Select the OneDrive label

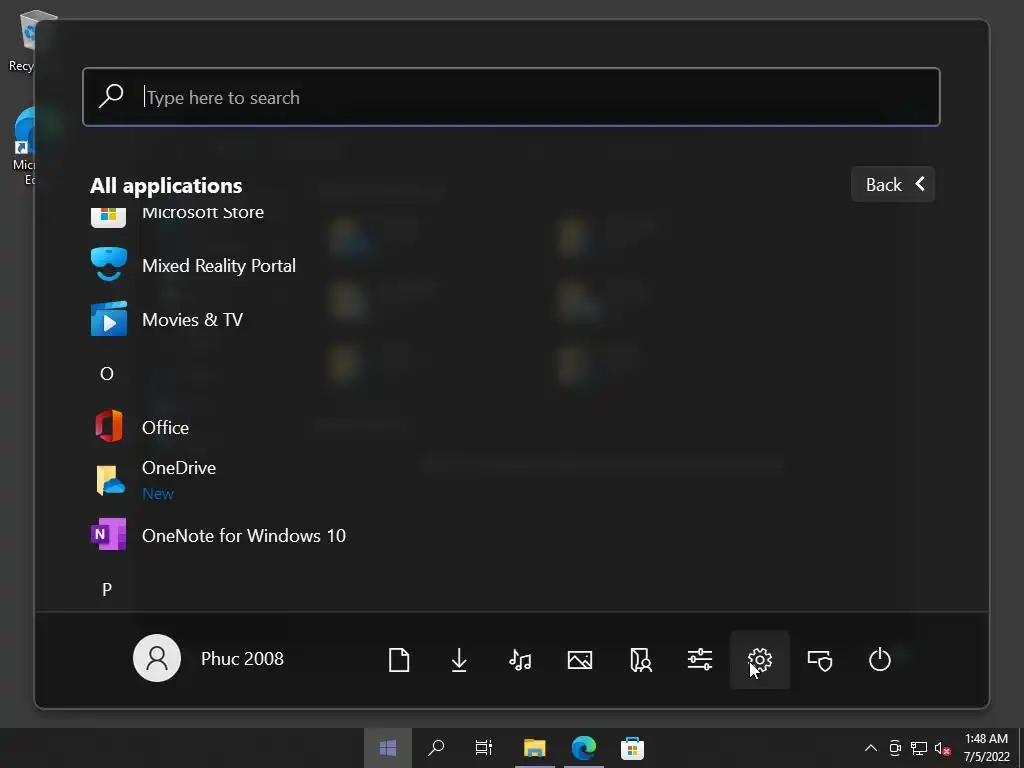pos(179,468)
